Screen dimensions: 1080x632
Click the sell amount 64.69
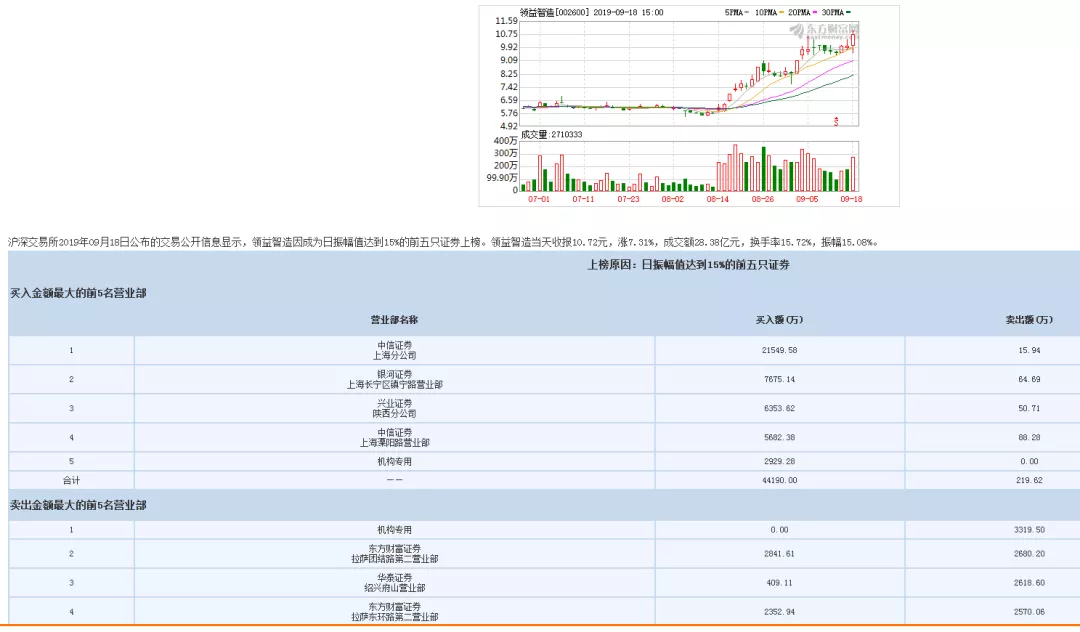coord(1029,379)
